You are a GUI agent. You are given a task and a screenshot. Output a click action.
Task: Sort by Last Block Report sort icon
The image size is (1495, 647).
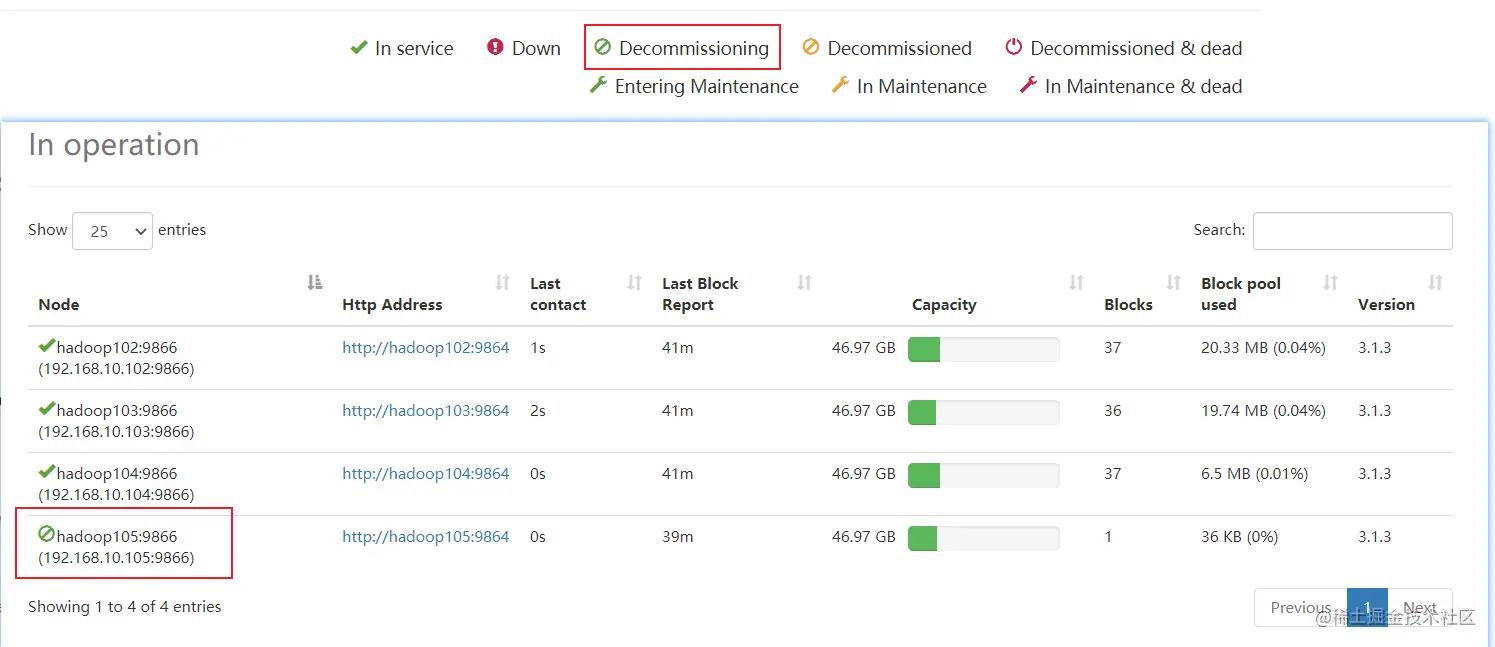(x=804, y=283)
